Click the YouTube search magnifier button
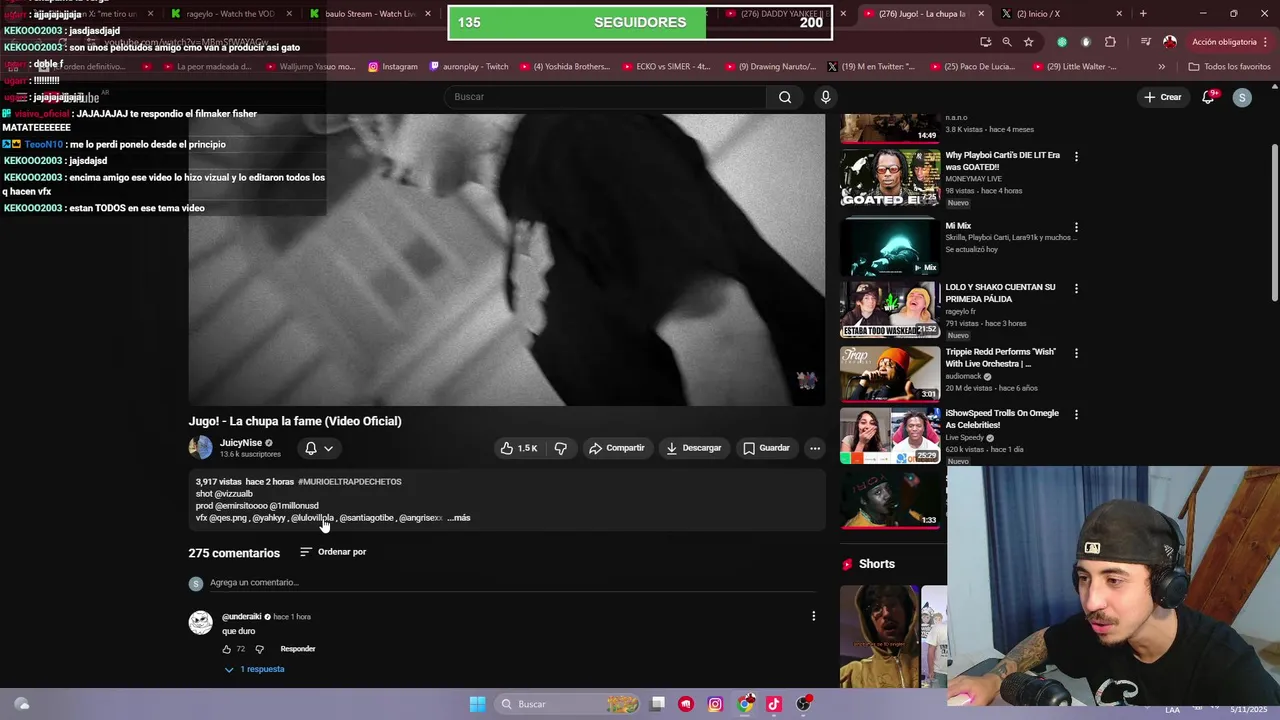Viewport: 1280px width, 720px height. pos(785,97)
